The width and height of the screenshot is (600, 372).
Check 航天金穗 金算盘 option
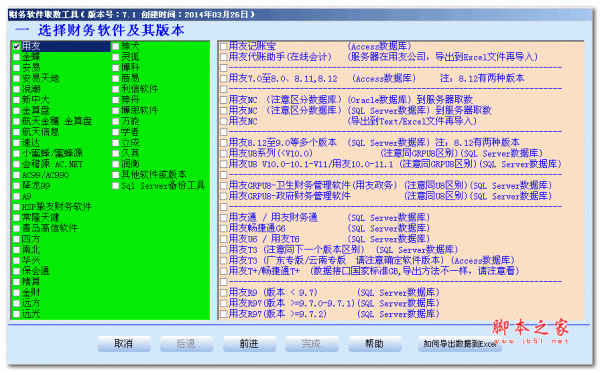16,121
